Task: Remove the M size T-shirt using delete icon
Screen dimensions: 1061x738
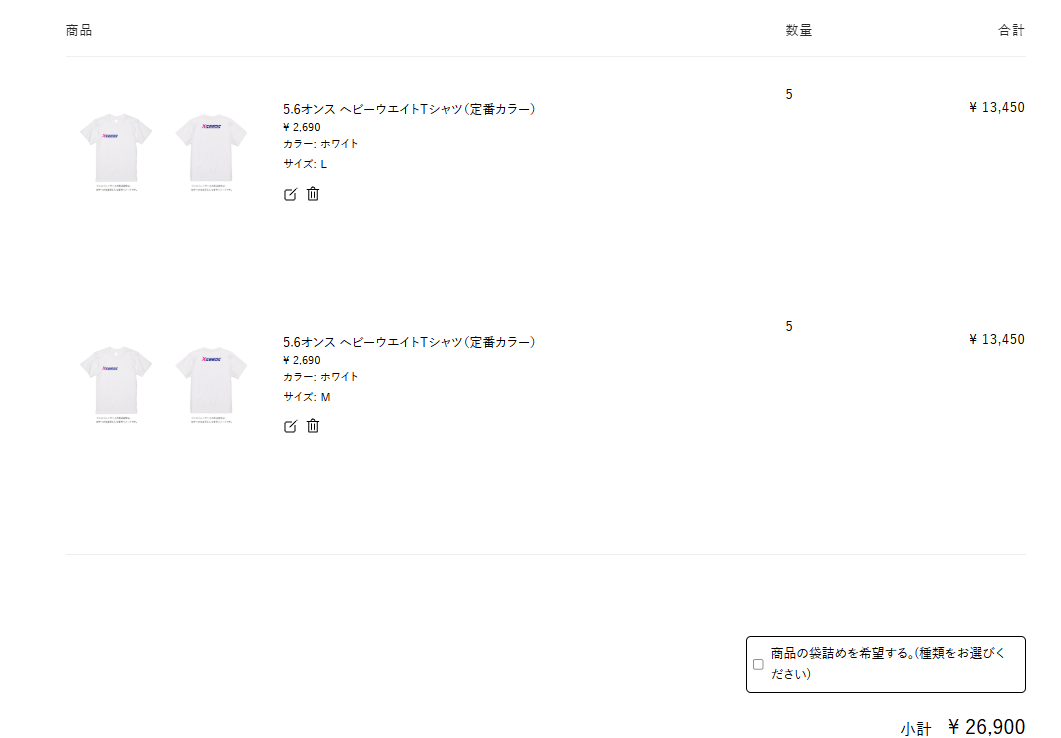Action: [313, 426]
